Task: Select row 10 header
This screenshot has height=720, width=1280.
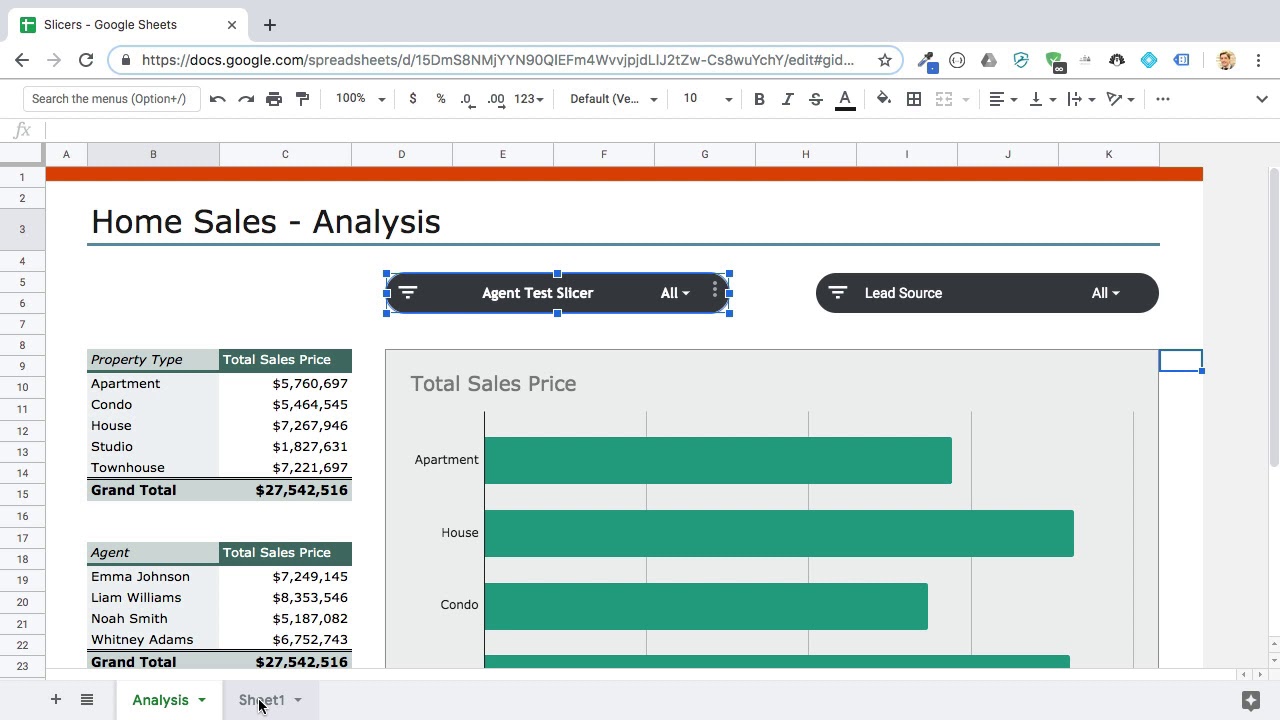Action: (22, 387)
